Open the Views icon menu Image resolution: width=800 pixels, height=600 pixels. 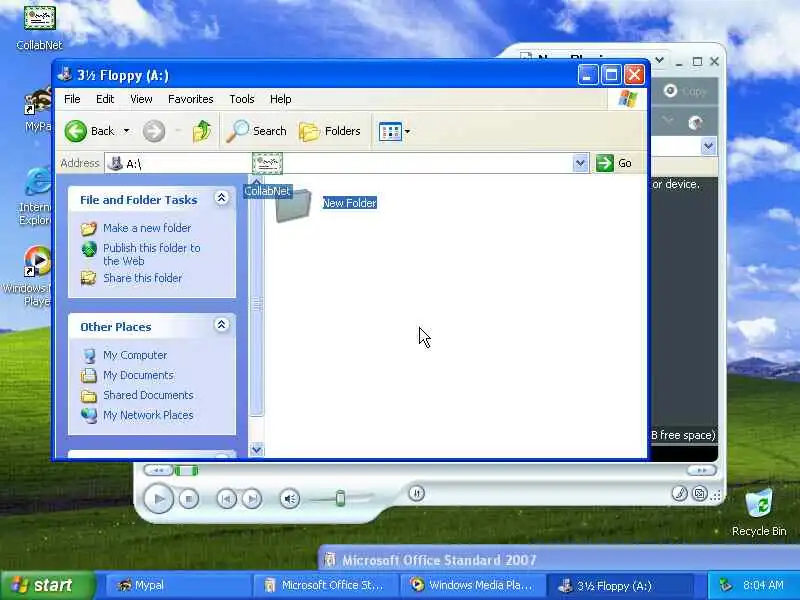click(394, 132)
